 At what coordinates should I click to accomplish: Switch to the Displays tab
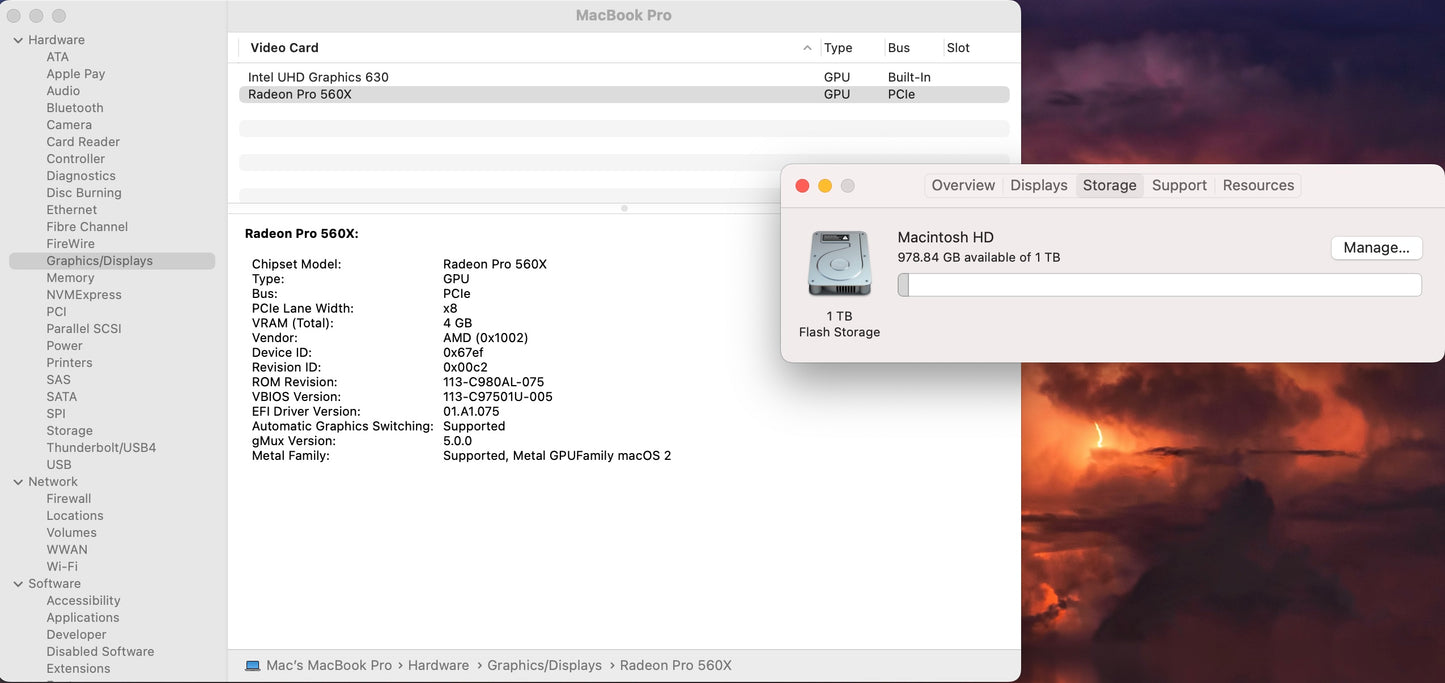pos(1038,185)
